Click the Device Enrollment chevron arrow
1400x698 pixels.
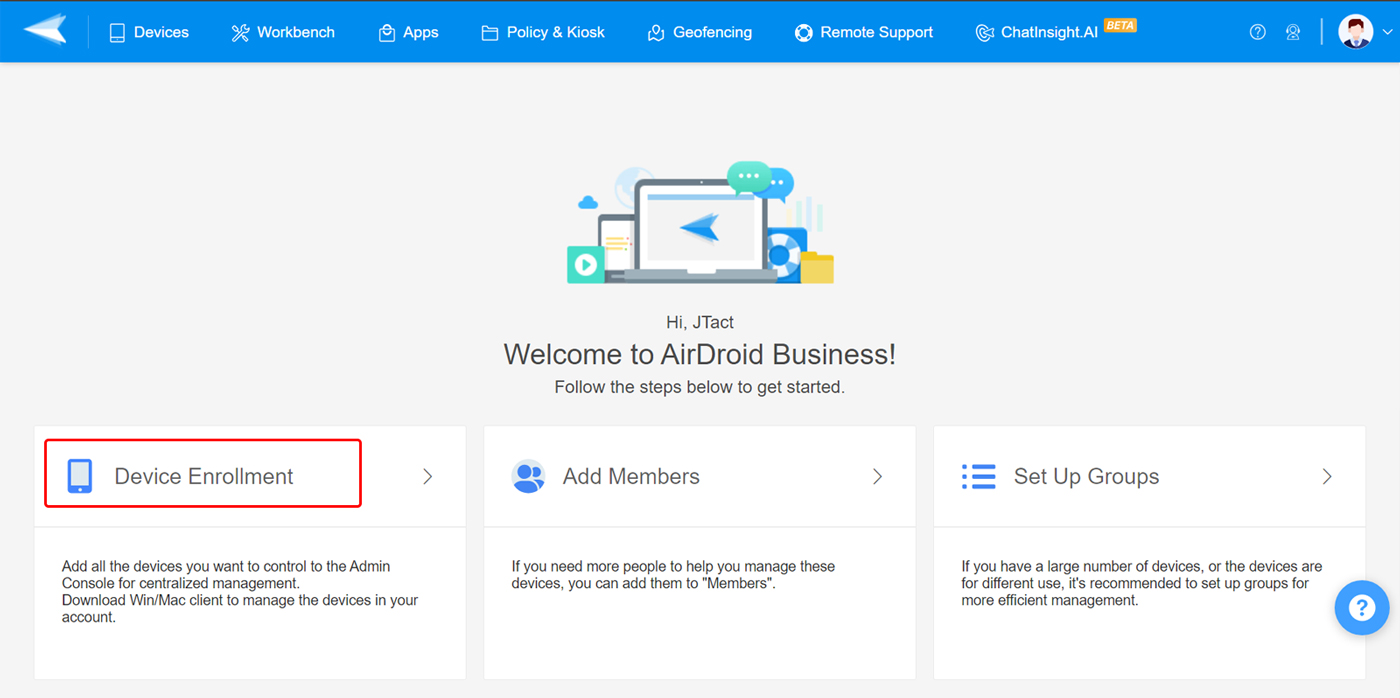pyautogui.click(x=428, y=477)
